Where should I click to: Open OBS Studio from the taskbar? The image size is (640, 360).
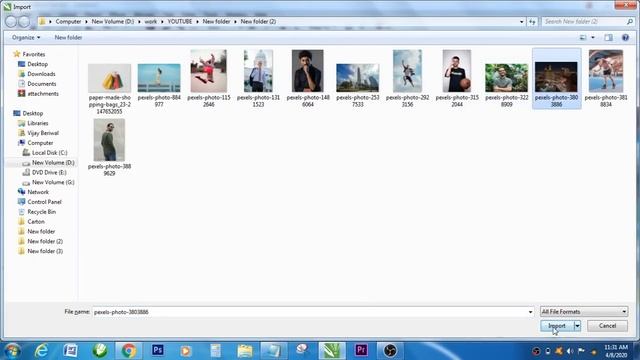(390, 351)
